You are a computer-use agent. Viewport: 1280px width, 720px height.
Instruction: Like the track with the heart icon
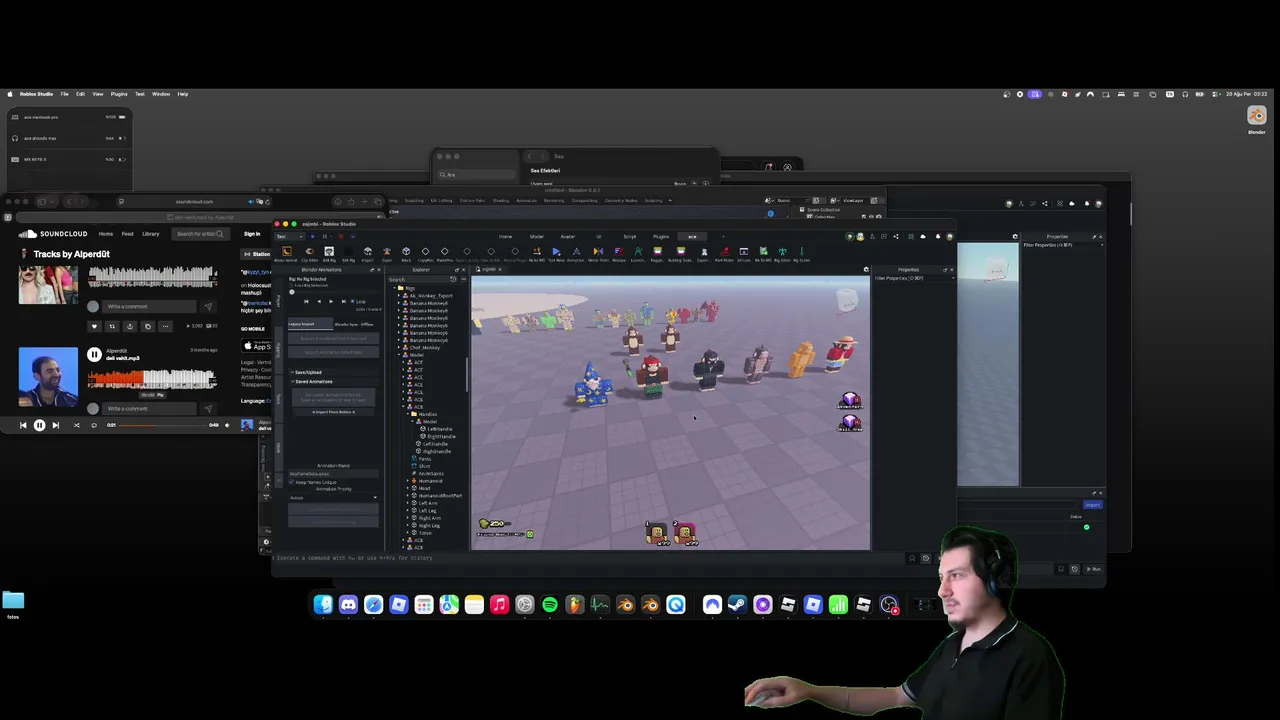[x=94, y=326]
